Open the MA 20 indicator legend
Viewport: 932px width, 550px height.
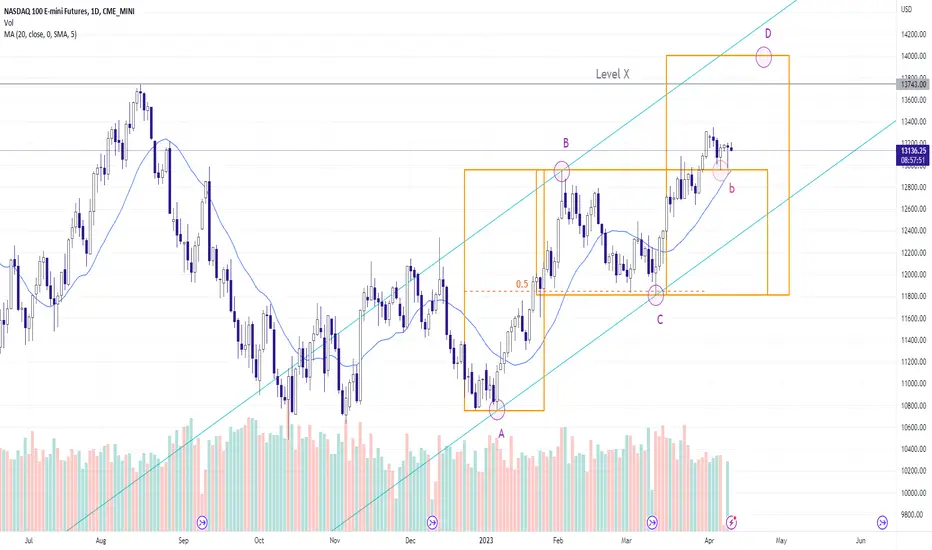pyautogui.click(x=40, y=34)
